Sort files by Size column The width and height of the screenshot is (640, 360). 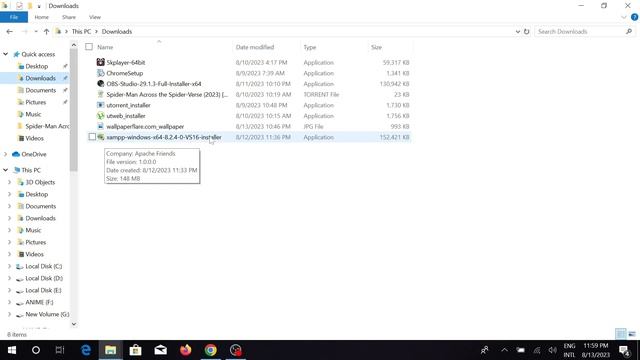click(376, 47)
